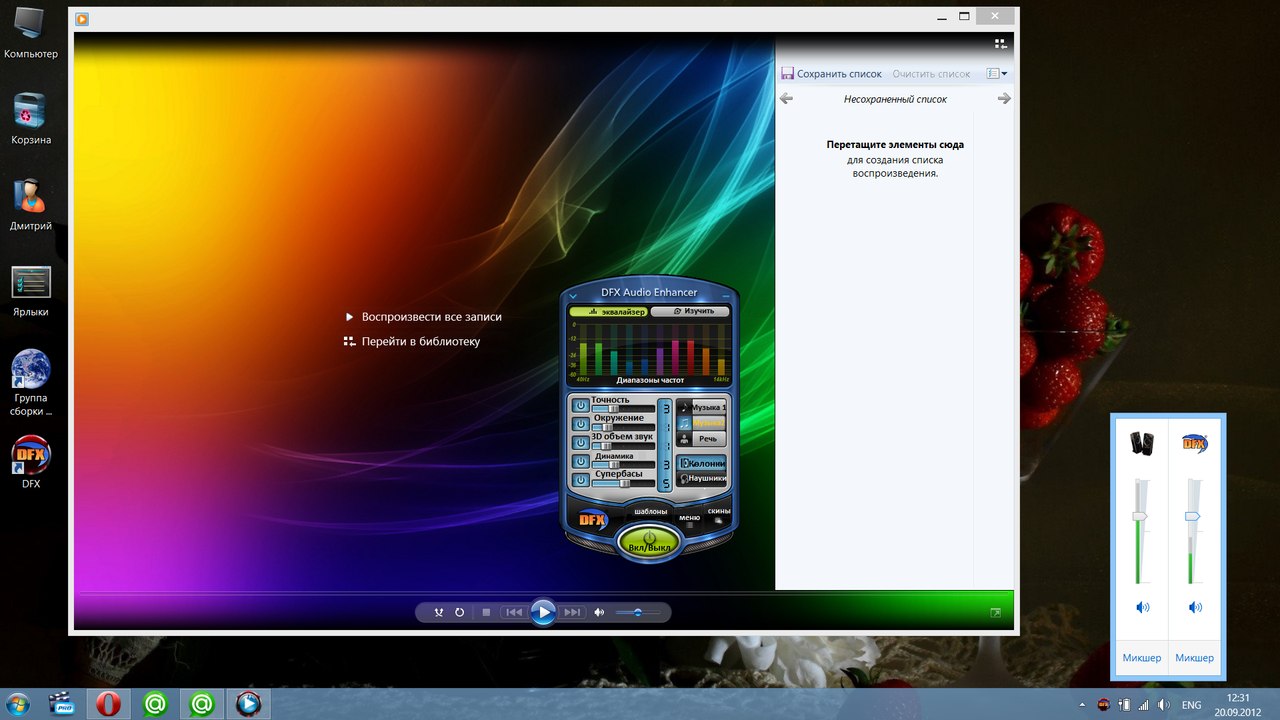The height and width of the screenshot is (720, 1280).
Task: Switch to Now Playing mode icon
Action: [995, 612]
